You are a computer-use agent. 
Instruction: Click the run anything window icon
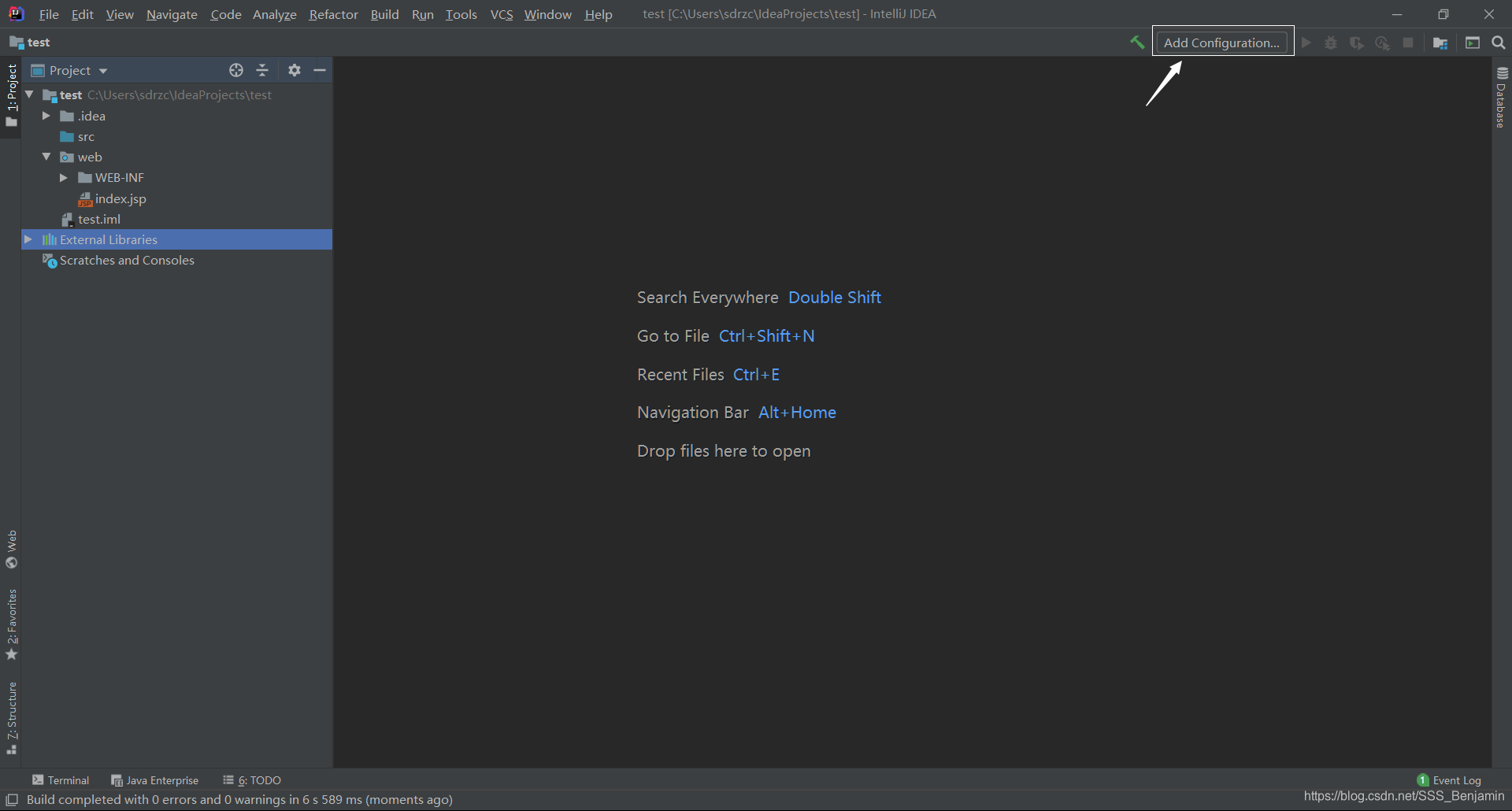coord(1473,43)
